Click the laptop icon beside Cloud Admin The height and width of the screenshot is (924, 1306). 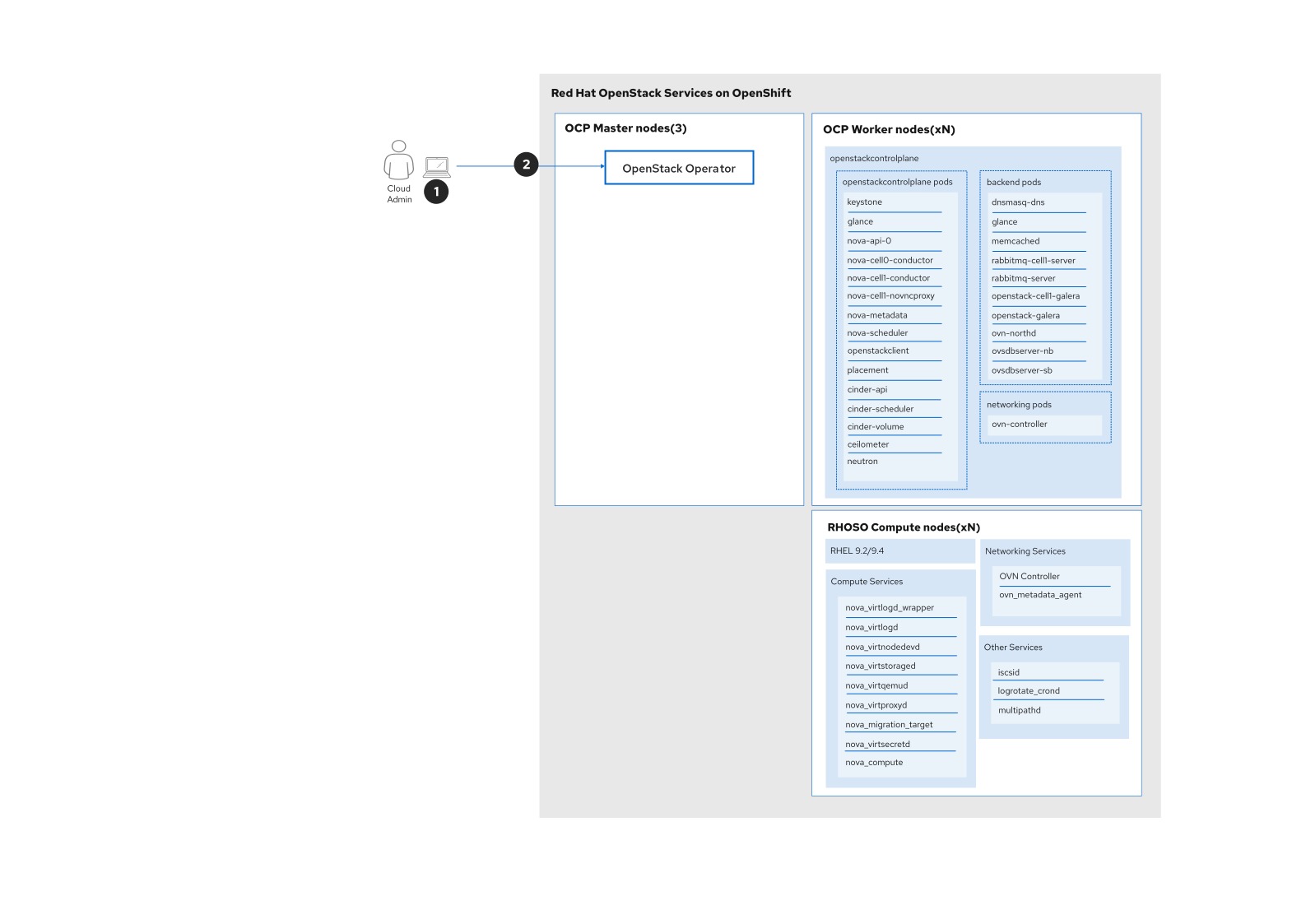tap(437, 167)
